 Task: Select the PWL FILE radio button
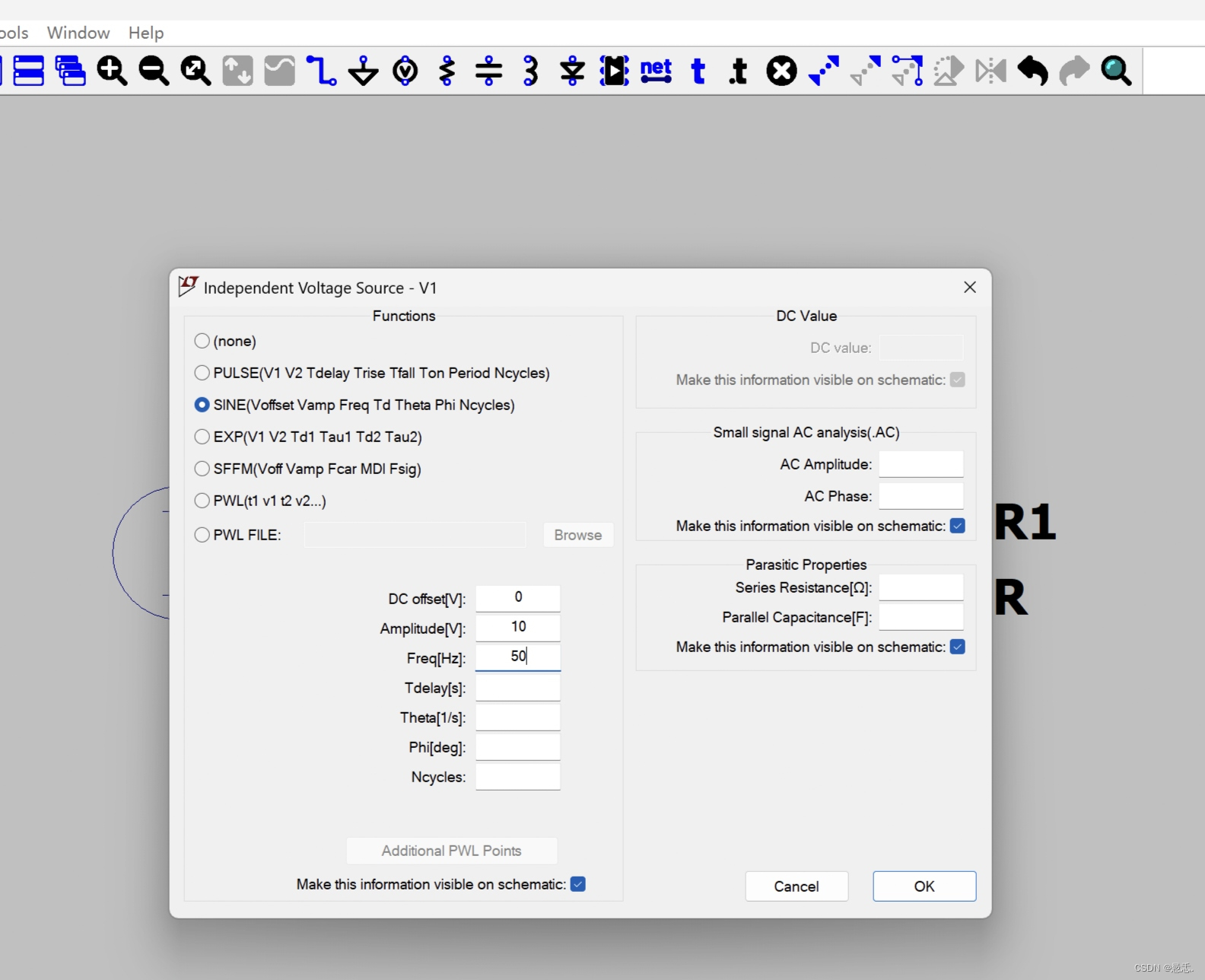tap(202, 535)
